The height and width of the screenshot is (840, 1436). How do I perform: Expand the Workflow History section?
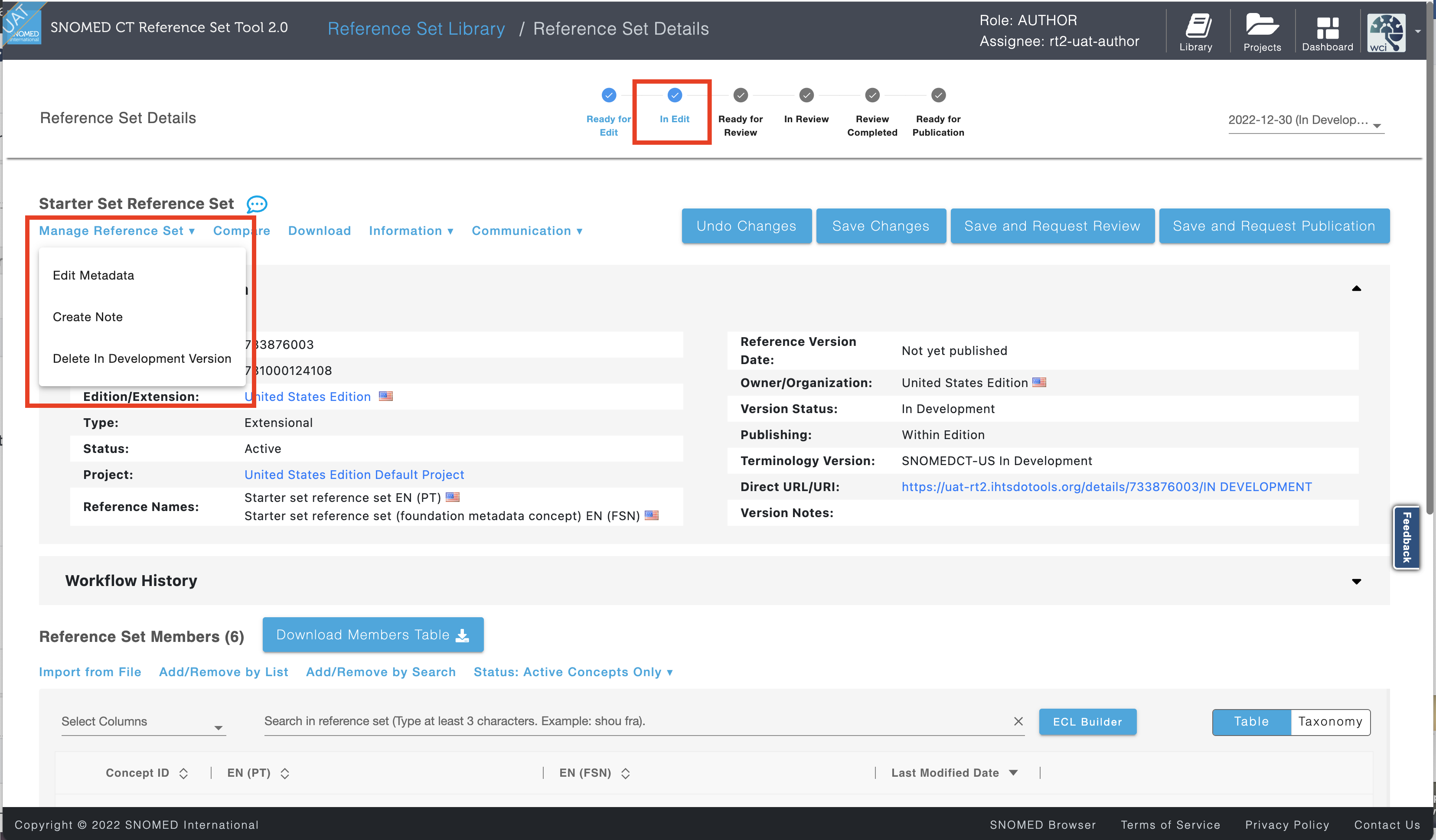(x=1356, y=581)
